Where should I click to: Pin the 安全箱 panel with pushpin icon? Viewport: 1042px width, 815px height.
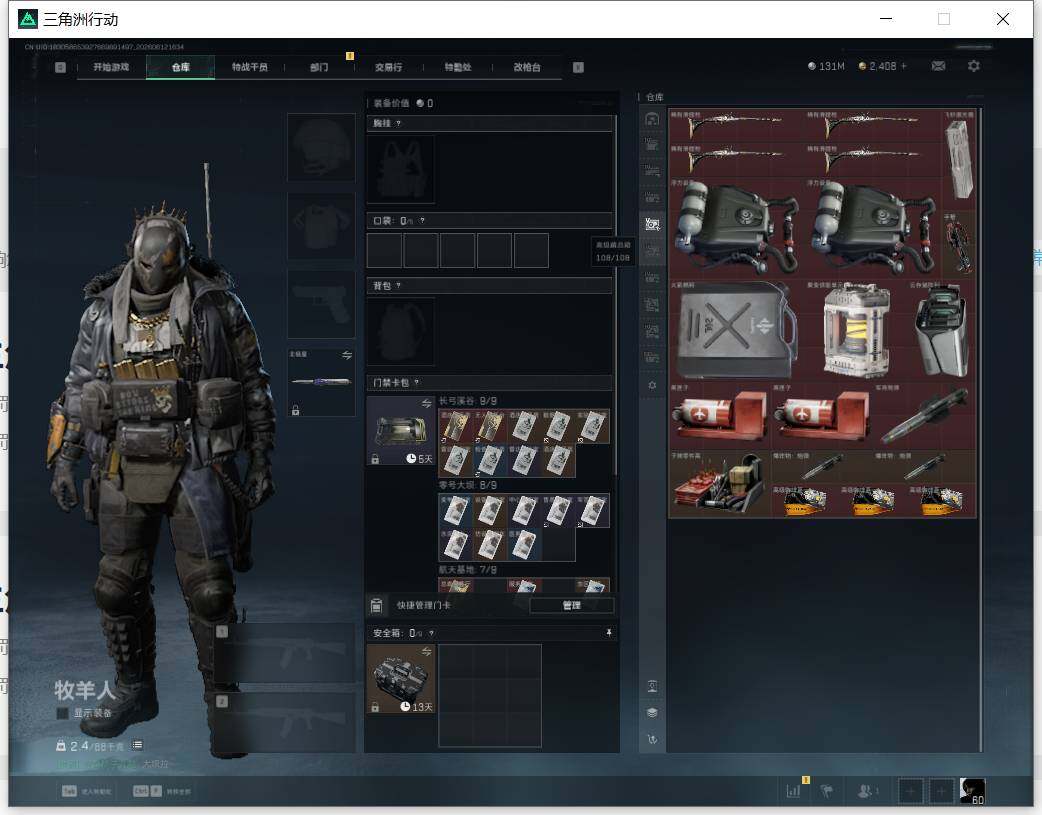(x=609, y=633)
